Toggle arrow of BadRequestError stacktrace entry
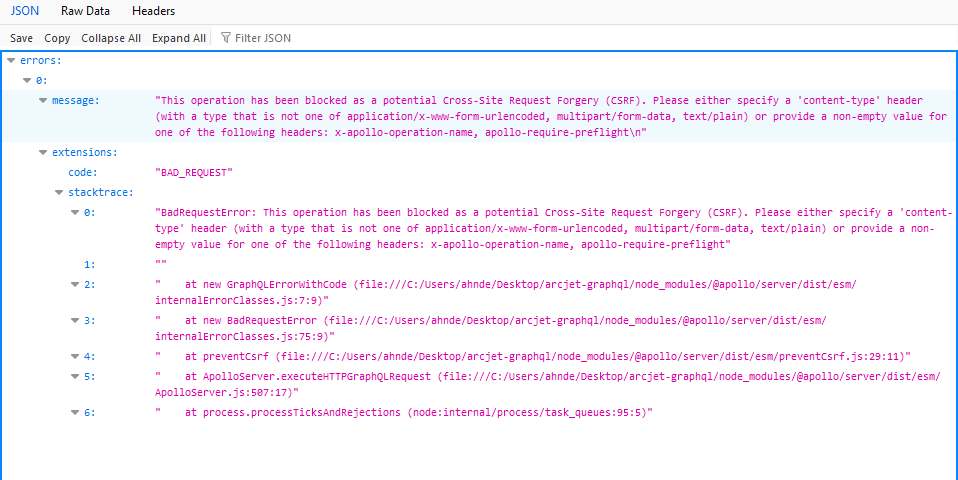 click(75, 213)
